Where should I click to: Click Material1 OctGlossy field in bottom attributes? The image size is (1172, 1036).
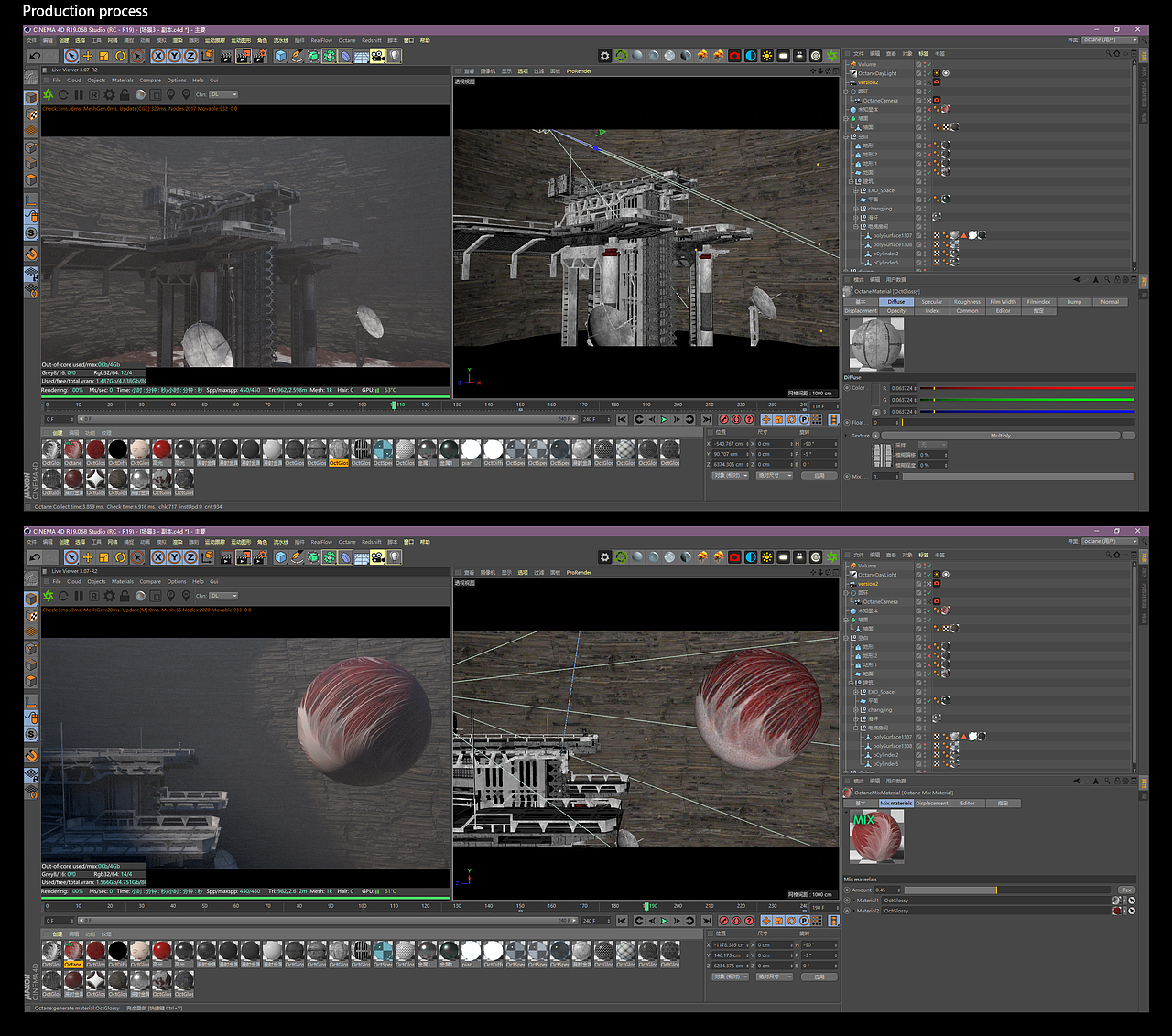point(996,901)
